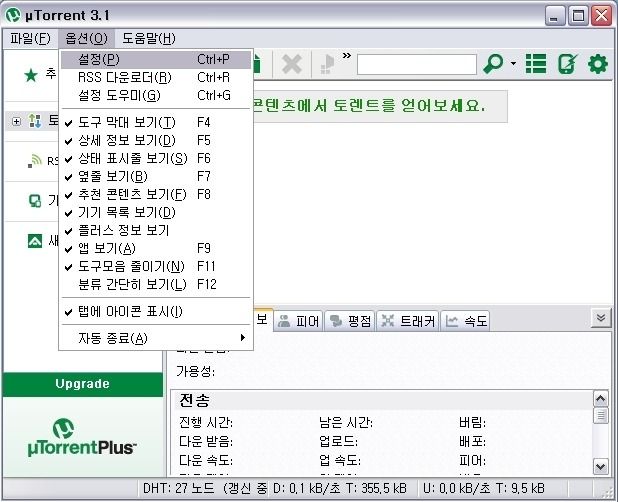Open preferences via gear icon
Viewport: 618px width, 502px height.
(598, 63)
